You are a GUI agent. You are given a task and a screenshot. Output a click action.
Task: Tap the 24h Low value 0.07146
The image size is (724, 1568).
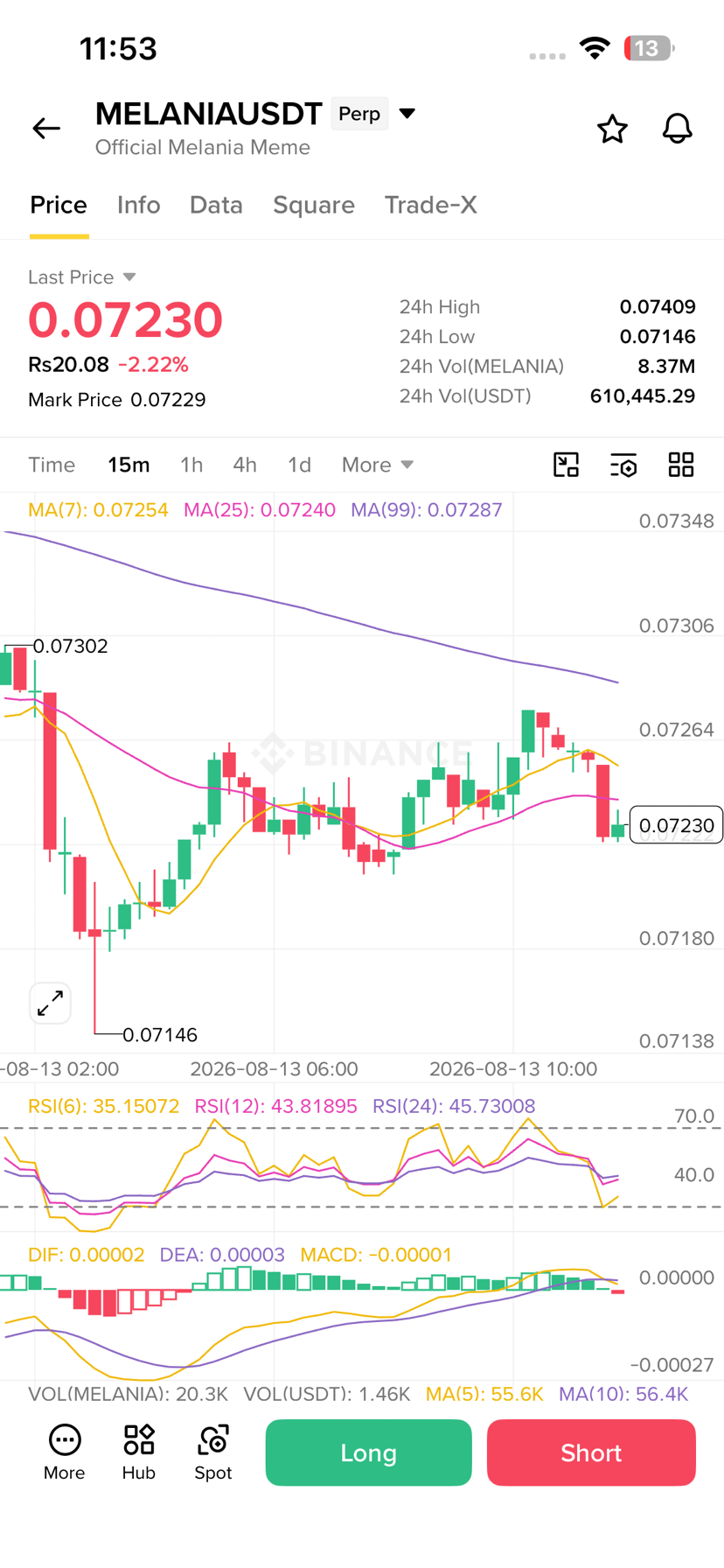click(658, 337)
